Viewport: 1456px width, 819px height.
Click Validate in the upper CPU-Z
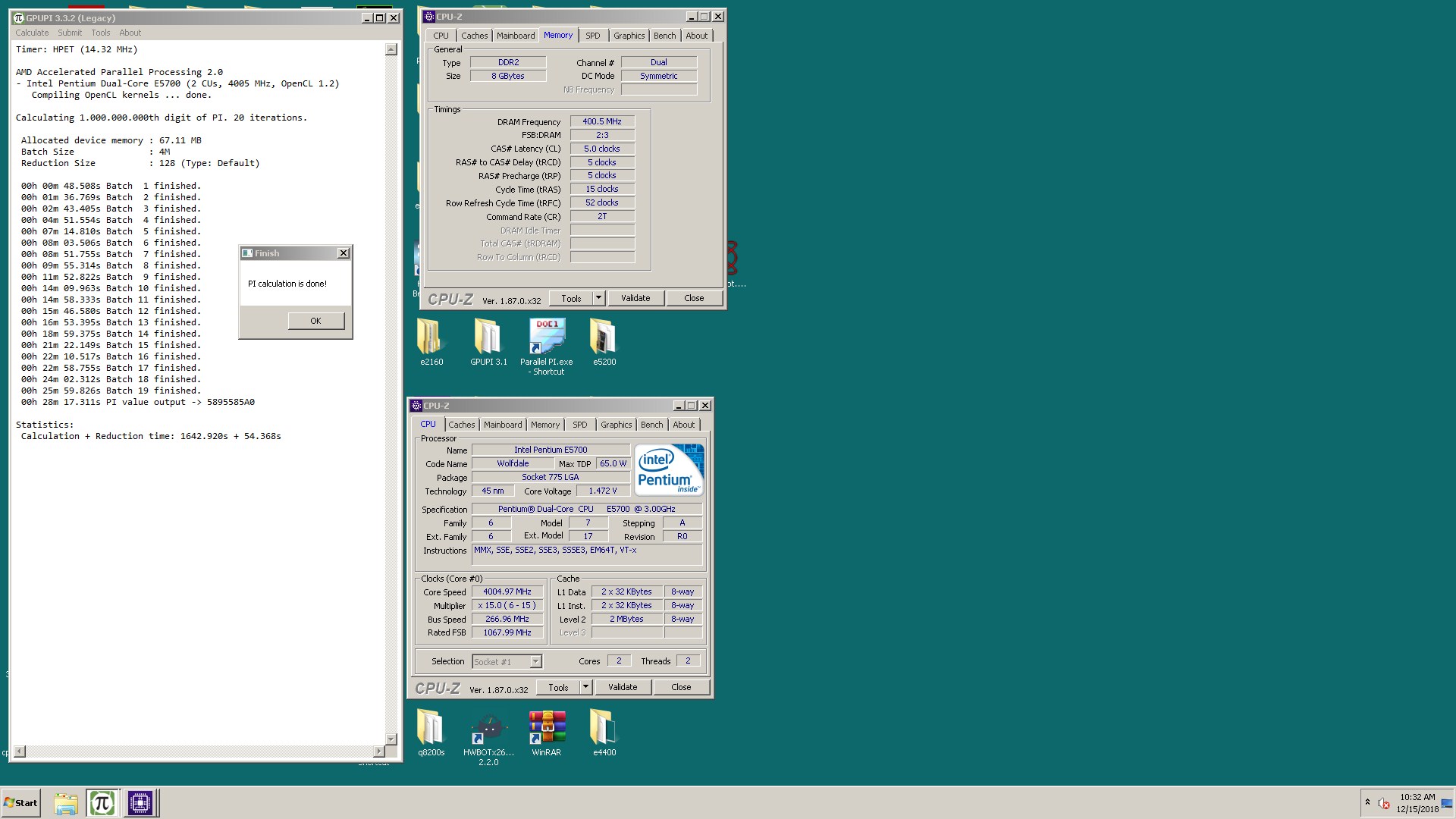coord(635,298)
